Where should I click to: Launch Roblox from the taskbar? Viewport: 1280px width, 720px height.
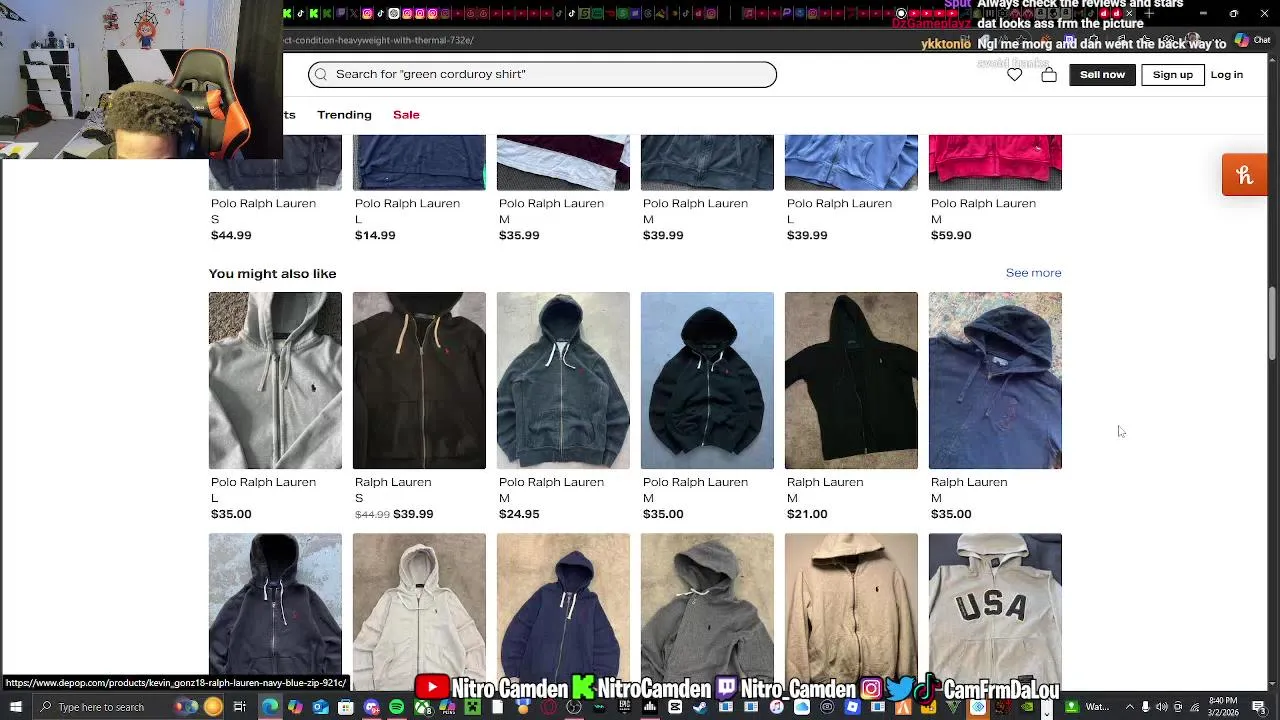pos(852,707)
